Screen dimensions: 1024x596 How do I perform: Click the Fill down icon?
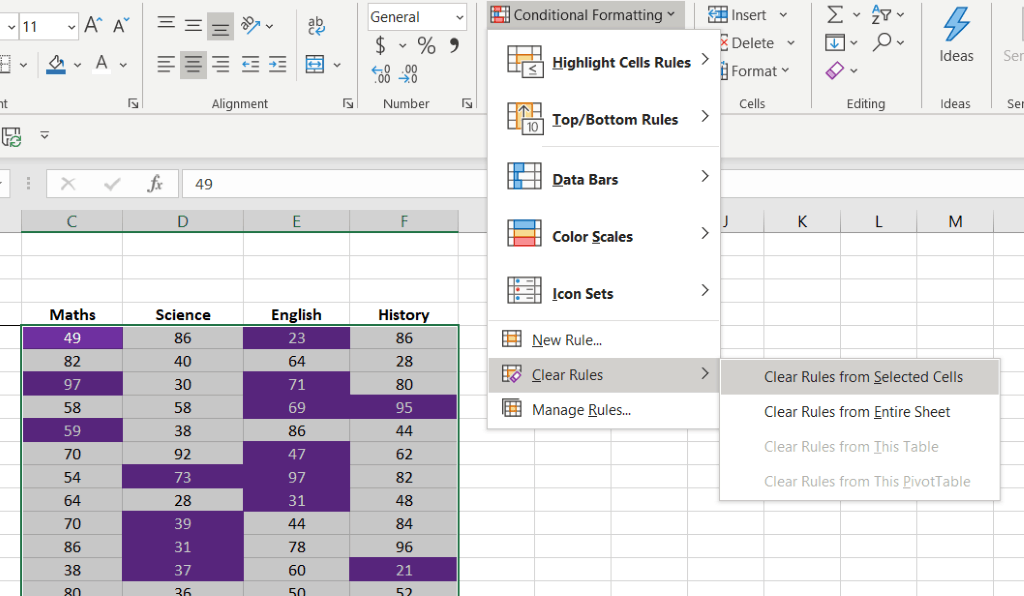[x=835, y=43]
